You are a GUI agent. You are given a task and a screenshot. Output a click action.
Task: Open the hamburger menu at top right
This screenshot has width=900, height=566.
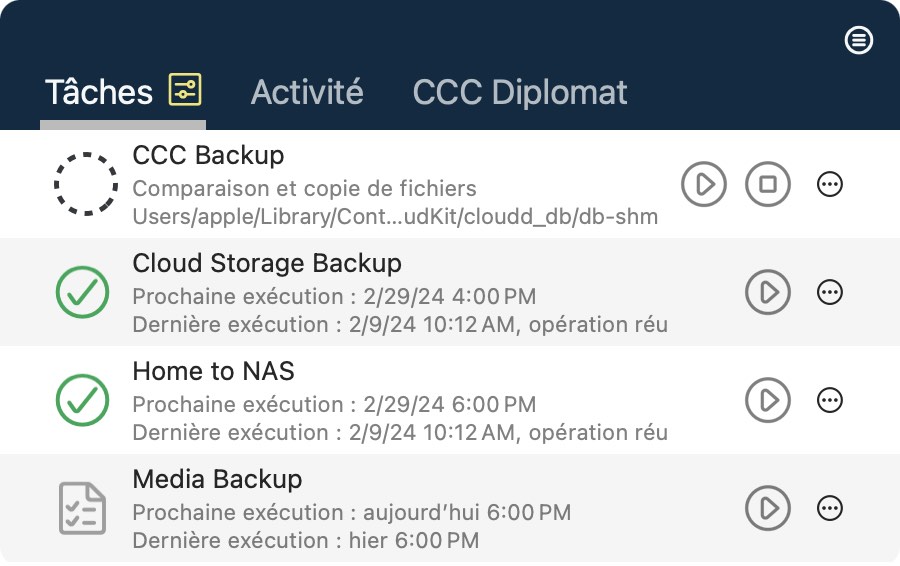pos(859,40)
